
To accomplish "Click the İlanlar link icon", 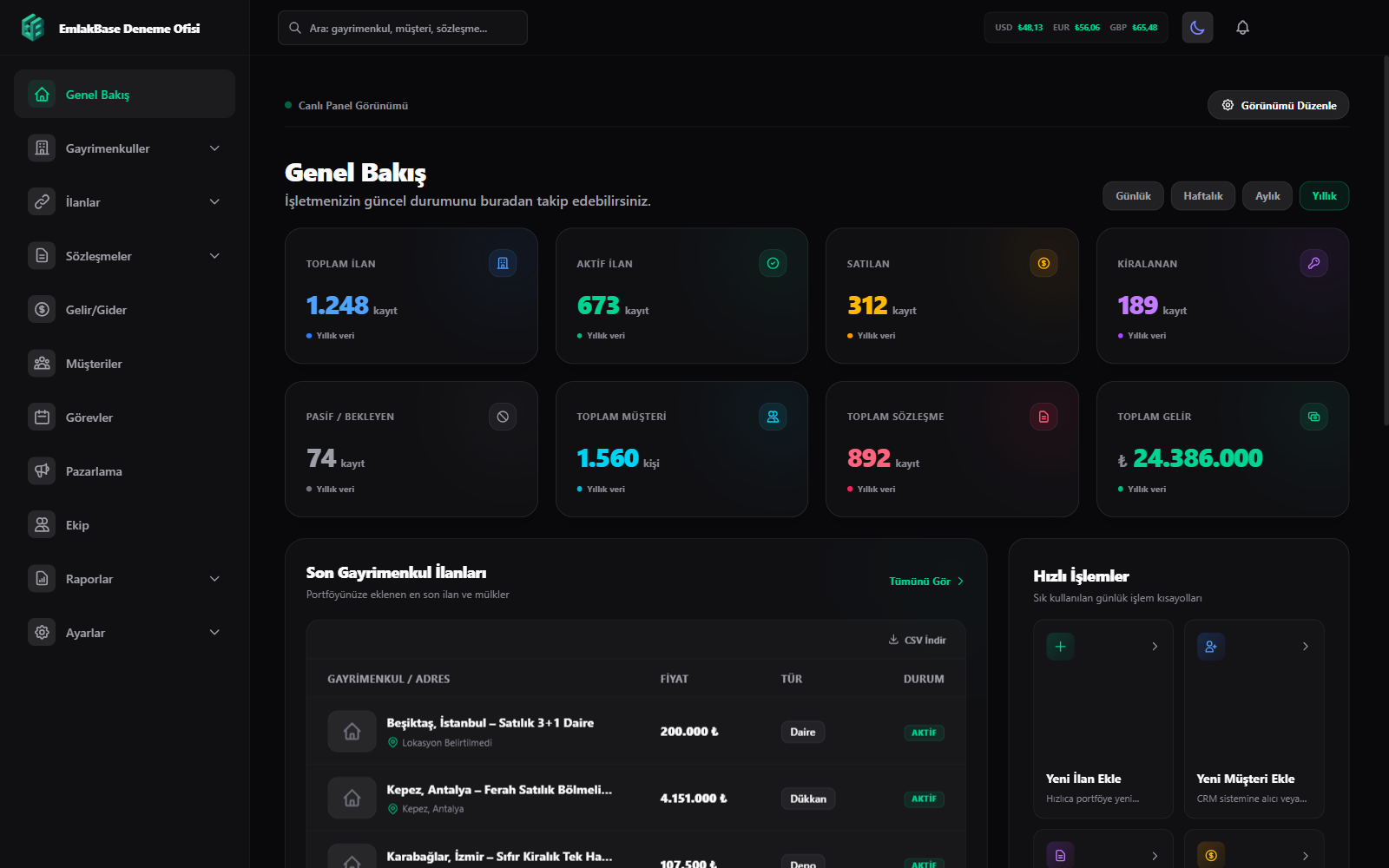I will [42, 201].
